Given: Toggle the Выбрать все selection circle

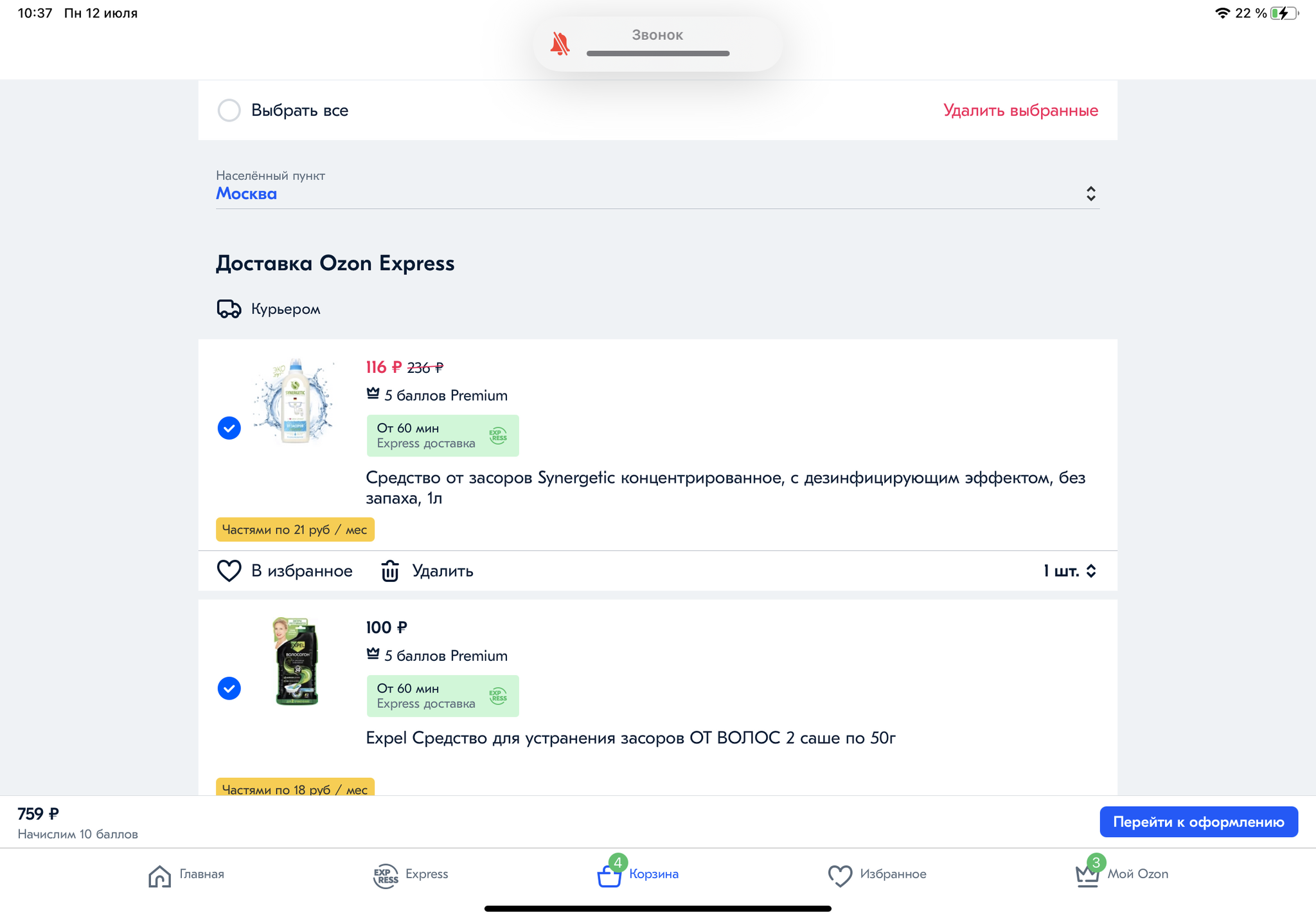Looking at the screenshot, I should pyautogui.click(x=229, y=111).
